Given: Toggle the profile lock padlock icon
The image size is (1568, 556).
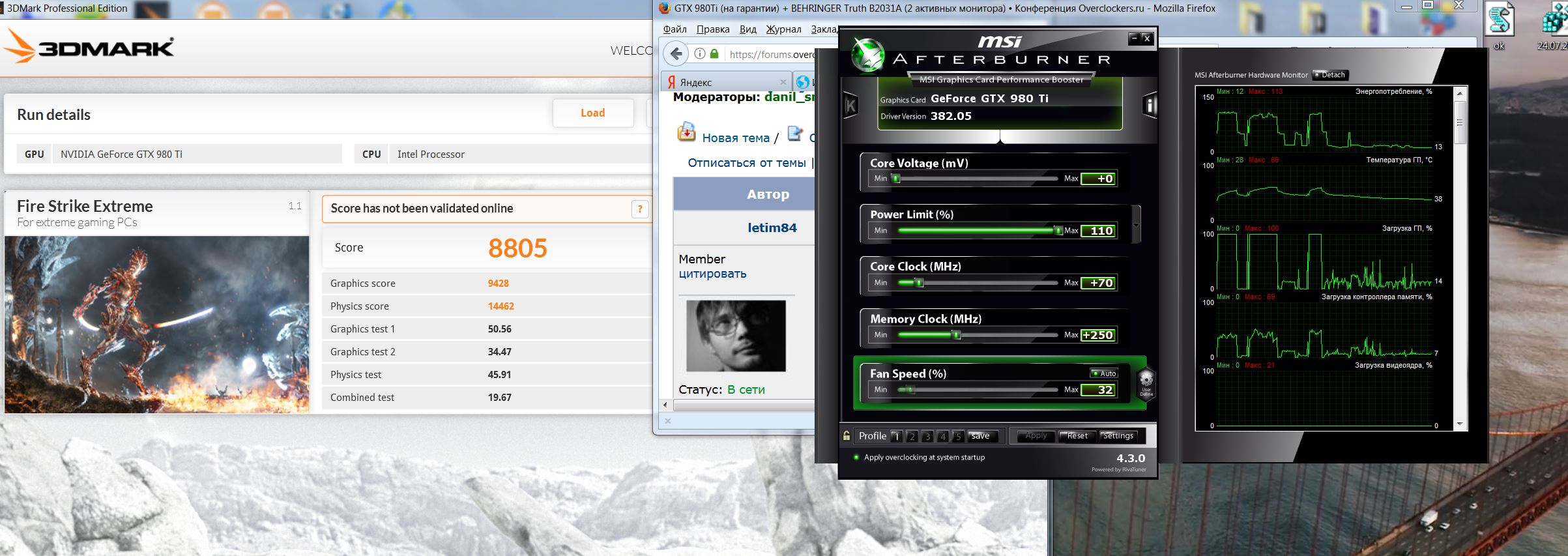Looking at the screenshot, I should point(847,435).
